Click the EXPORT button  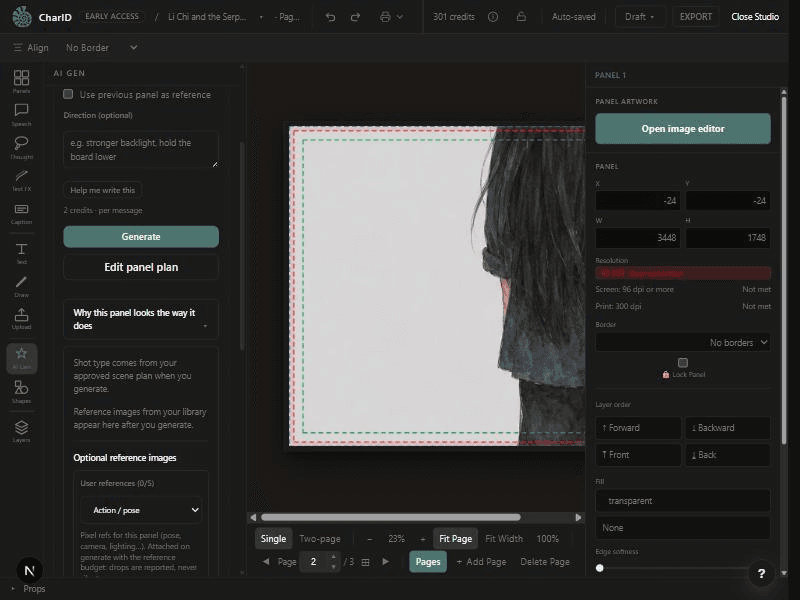(695, 17)
